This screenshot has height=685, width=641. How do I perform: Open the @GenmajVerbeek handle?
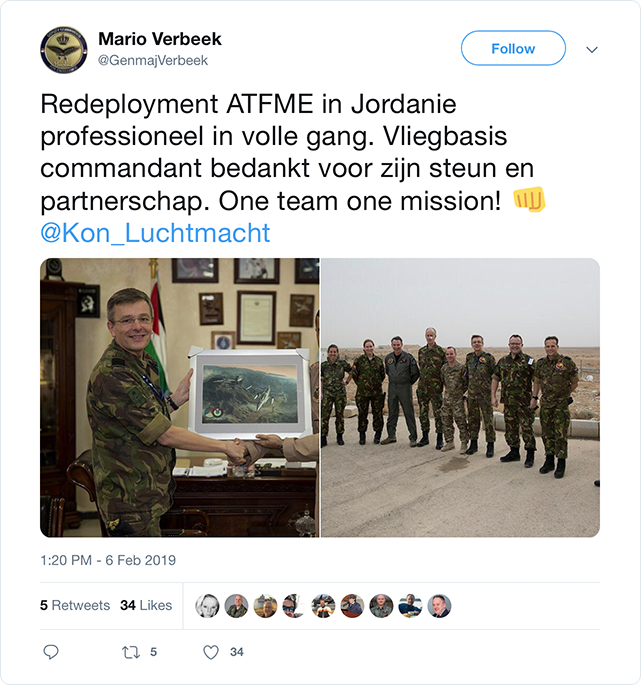click(152, 60)
